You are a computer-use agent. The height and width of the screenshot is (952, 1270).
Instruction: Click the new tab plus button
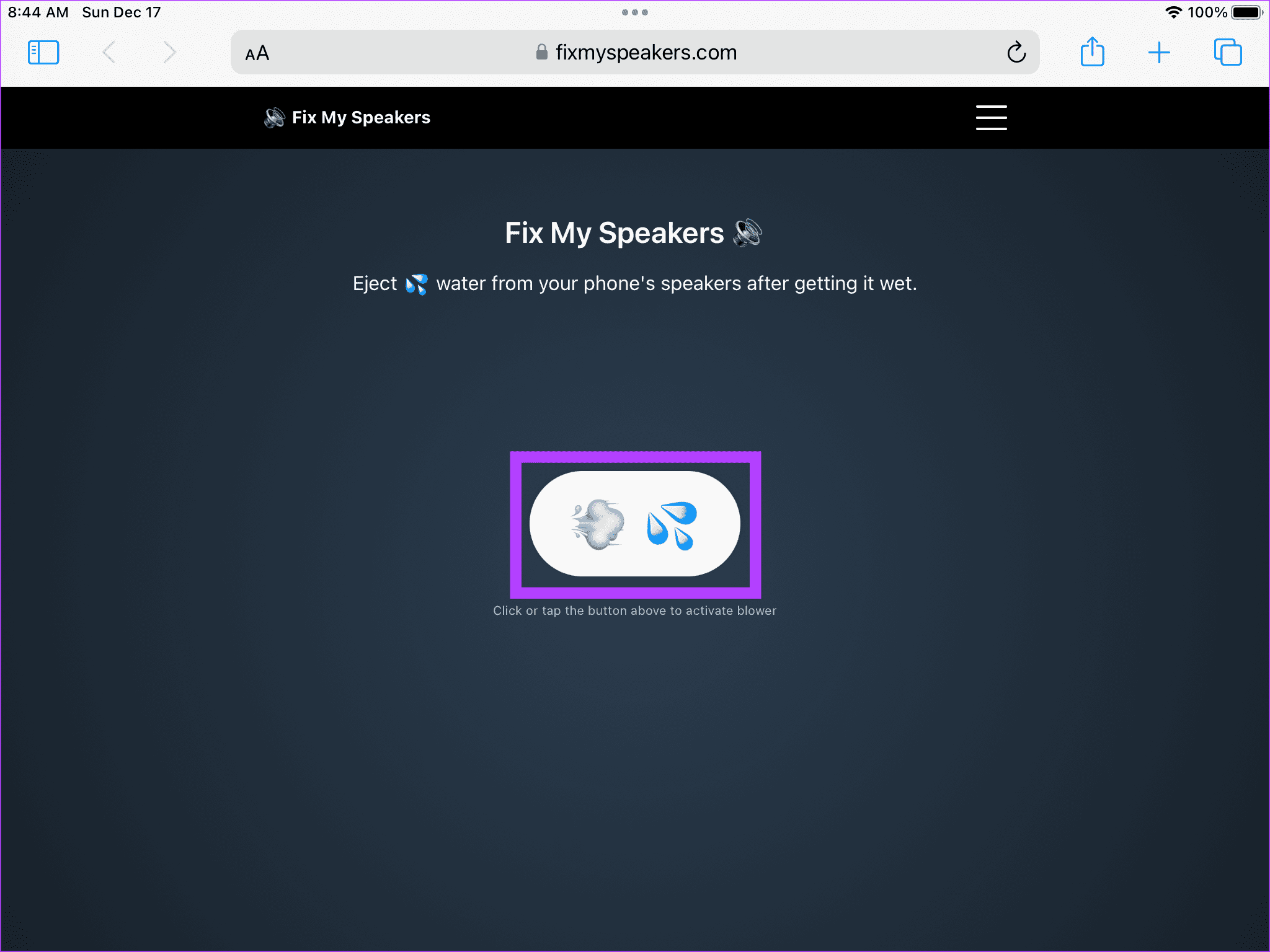[1160, 52]
